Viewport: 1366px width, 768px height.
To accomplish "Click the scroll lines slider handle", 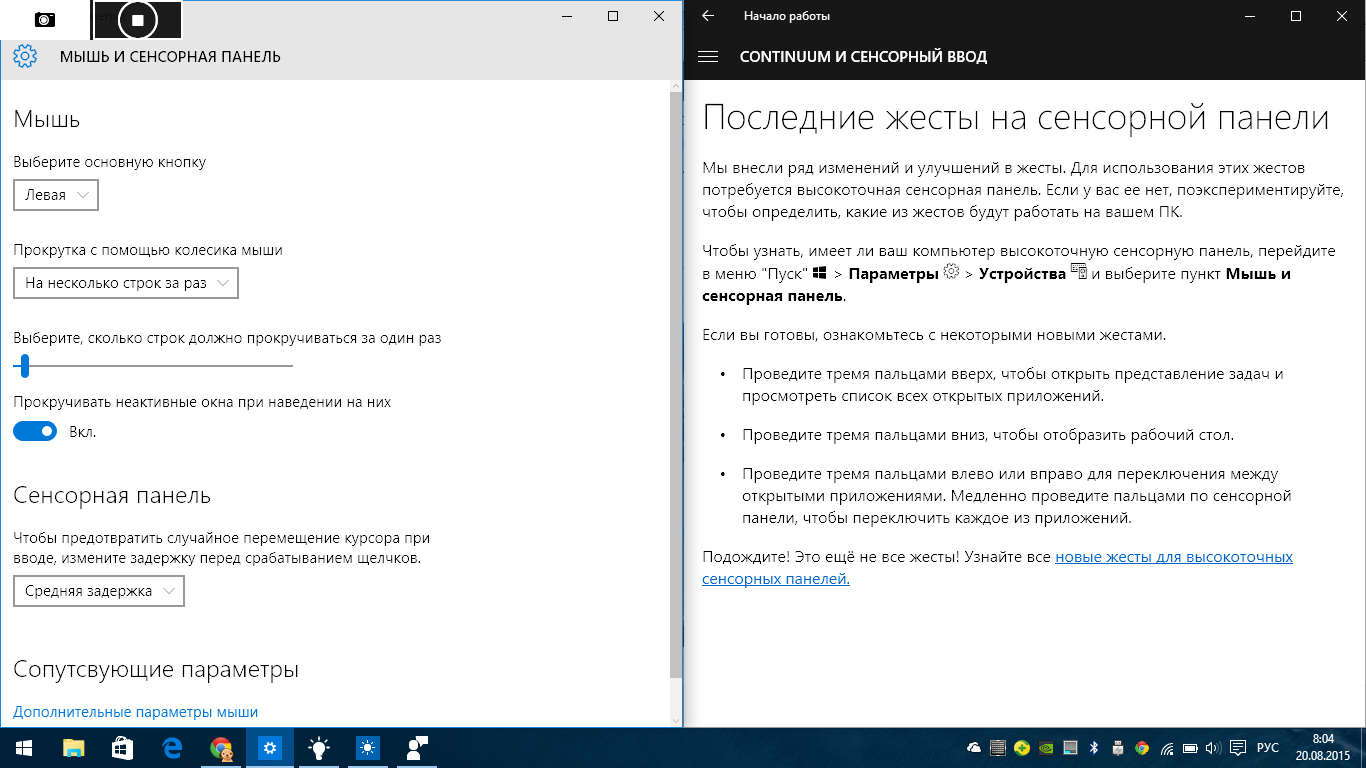I will [x=25, y=367].
